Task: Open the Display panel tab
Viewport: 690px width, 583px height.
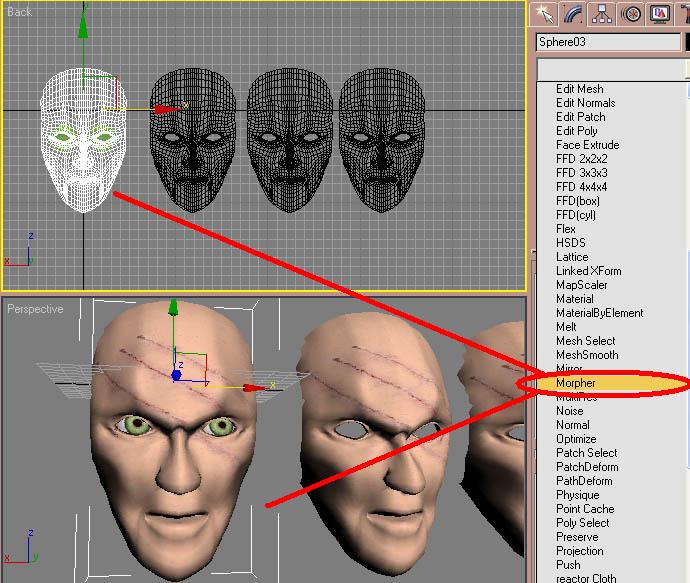Action: tap(659, 13)
